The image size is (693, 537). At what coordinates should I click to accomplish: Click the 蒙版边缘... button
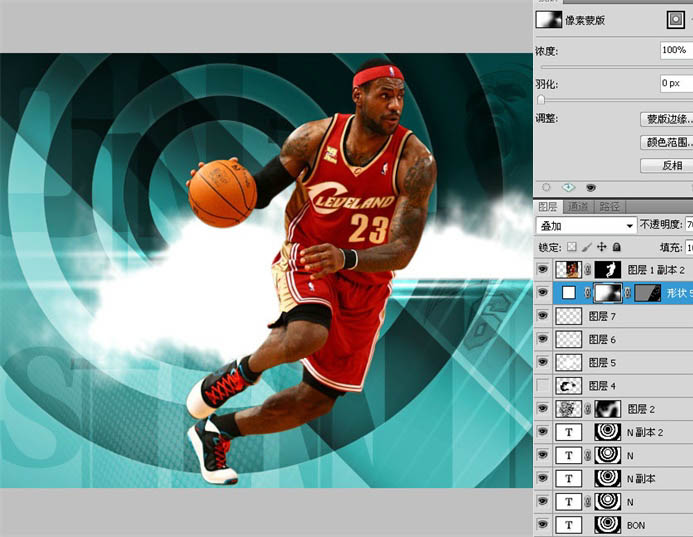pos(666,119)
